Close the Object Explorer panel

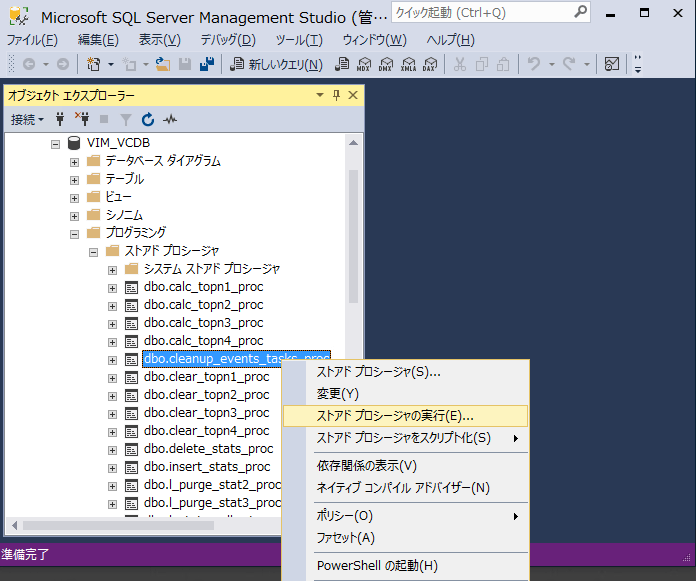353,95
